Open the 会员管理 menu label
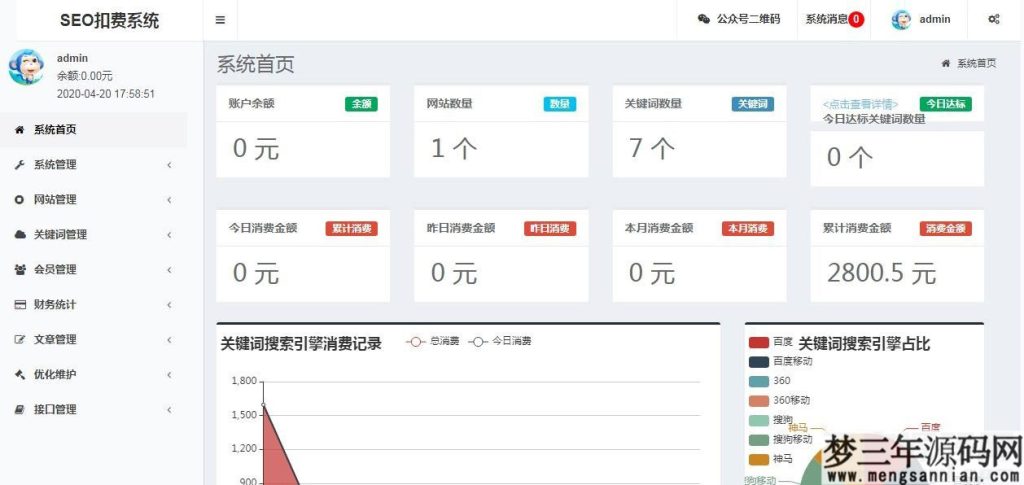Viewport: 1024px width, 485px height. [55, 270]
